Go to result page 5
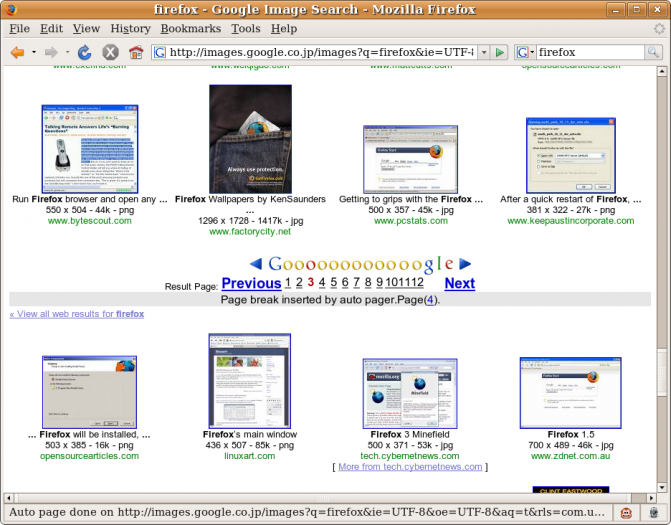The image size is (671, 525). pyautogui.click(x=333, y=282)
